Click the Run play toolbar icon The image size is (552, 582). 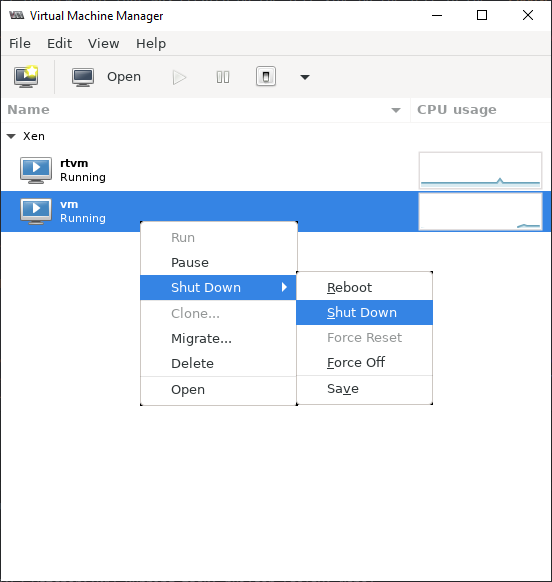(179, 78)
